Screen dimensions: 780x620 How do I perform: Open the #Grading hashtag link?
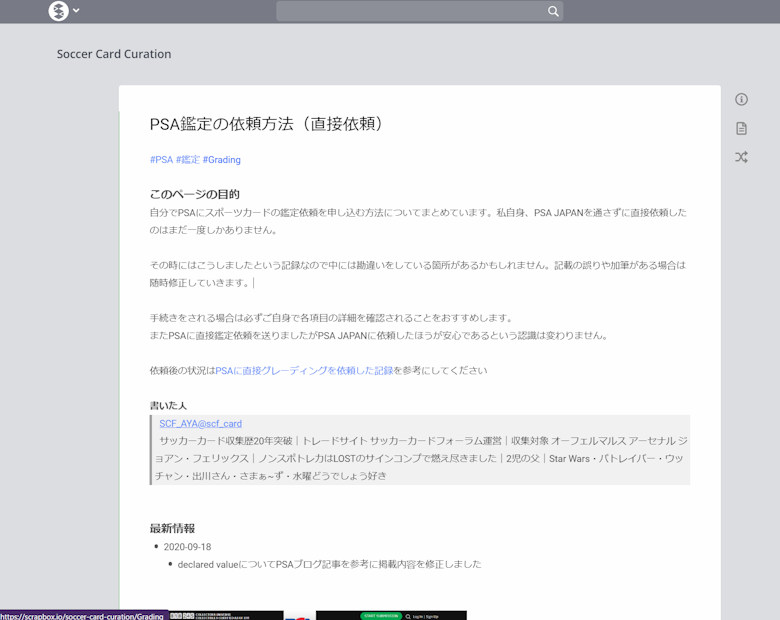[221, 160]
